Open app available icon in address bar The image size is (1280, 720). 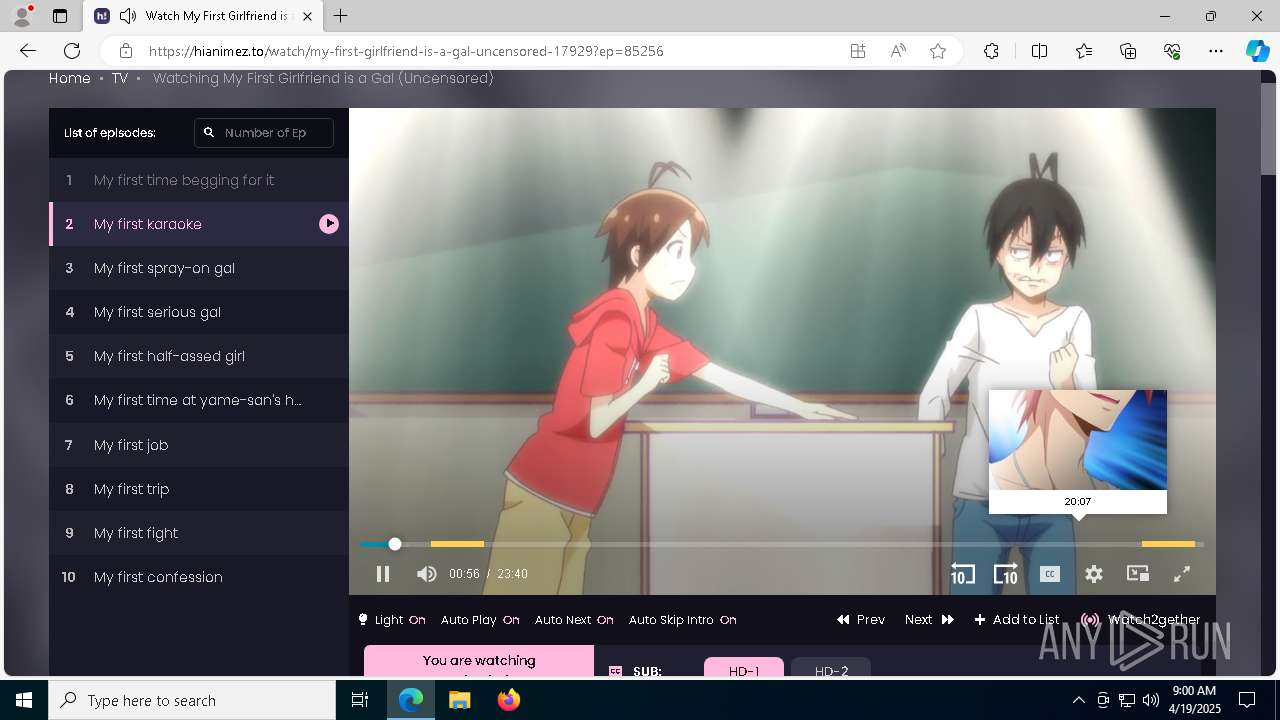point(858,51)
